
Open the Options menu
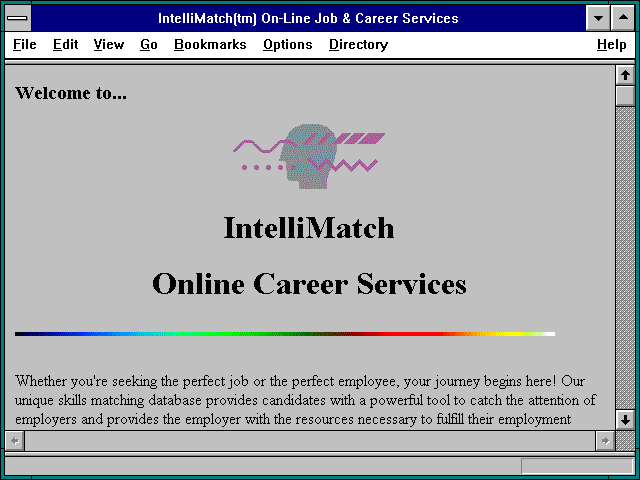[x=288, y=44]
